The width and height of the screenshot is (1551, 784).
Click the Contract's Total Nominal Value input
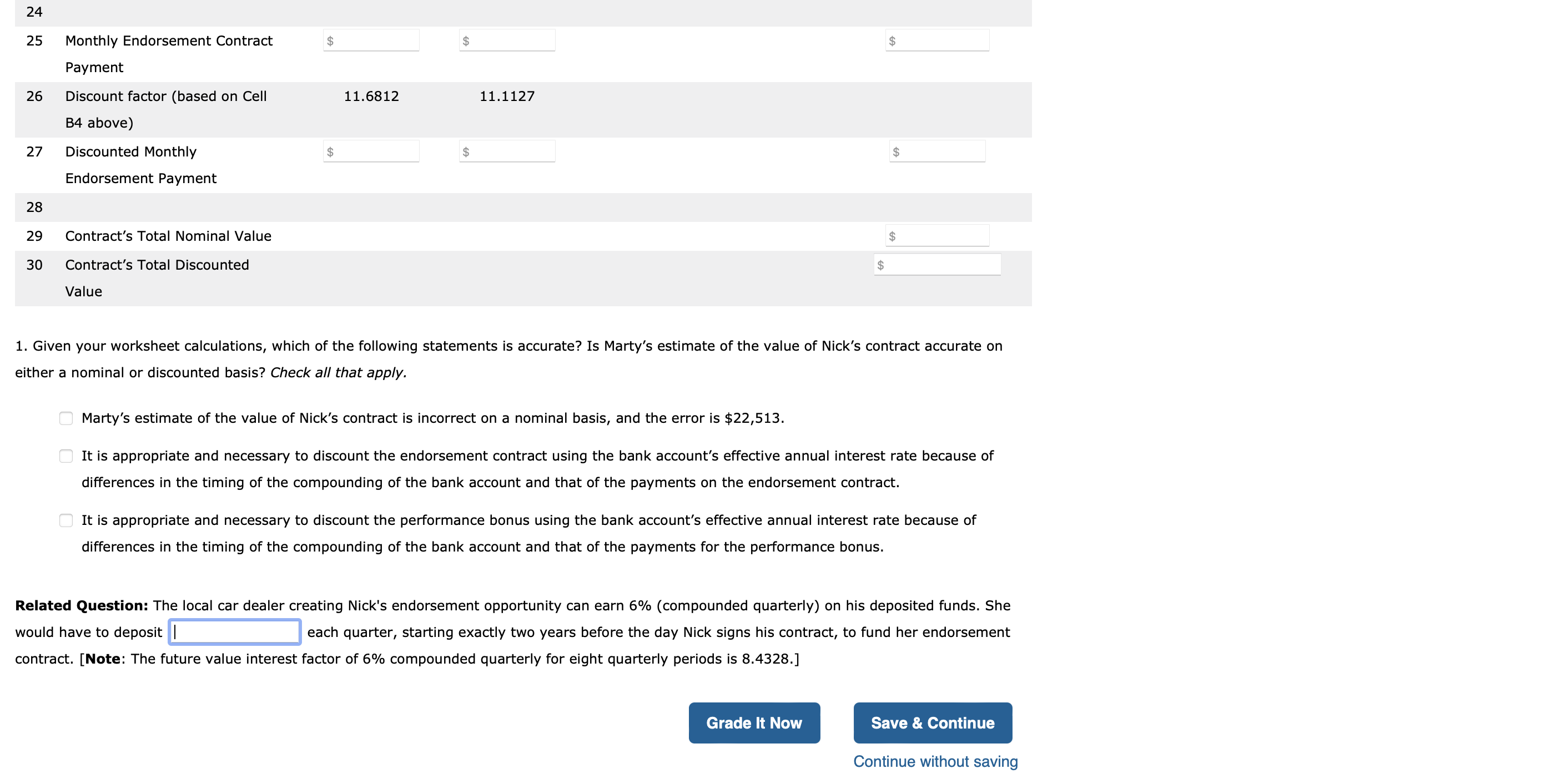coord(937,235)
